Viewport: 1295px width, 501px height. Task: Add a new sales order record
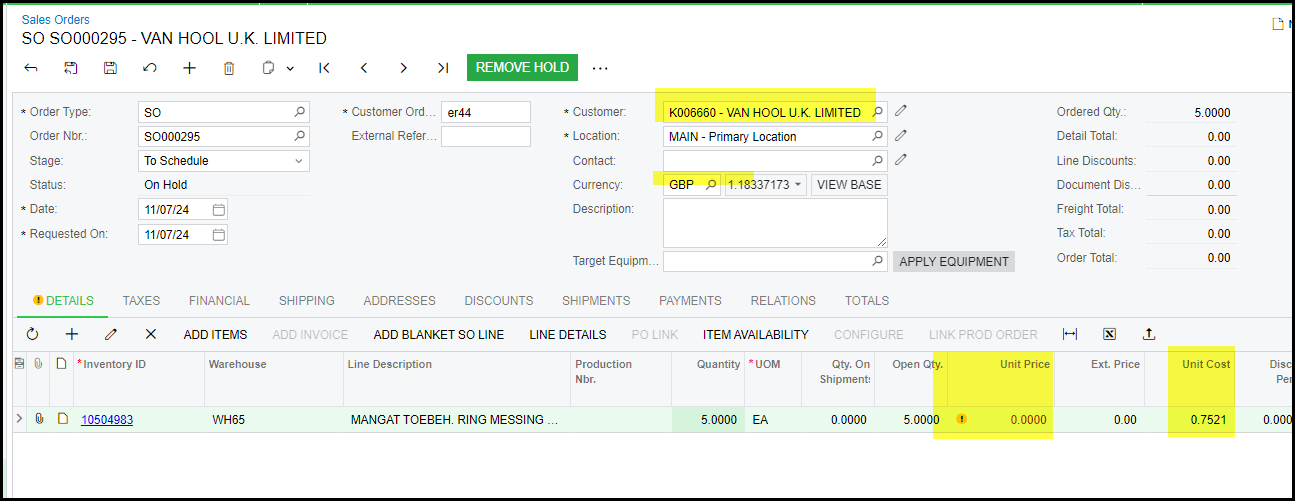click(189, 68)
